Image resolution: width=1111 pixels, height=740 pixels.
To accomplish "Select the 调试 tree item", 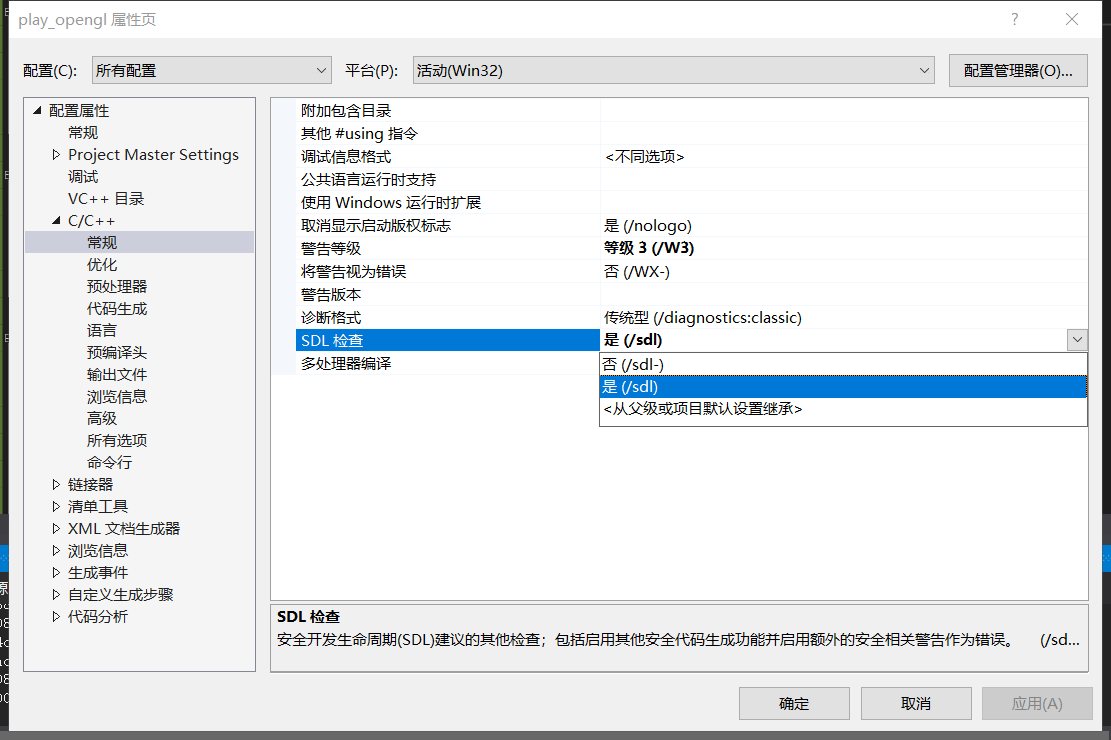I will (83, 176).
